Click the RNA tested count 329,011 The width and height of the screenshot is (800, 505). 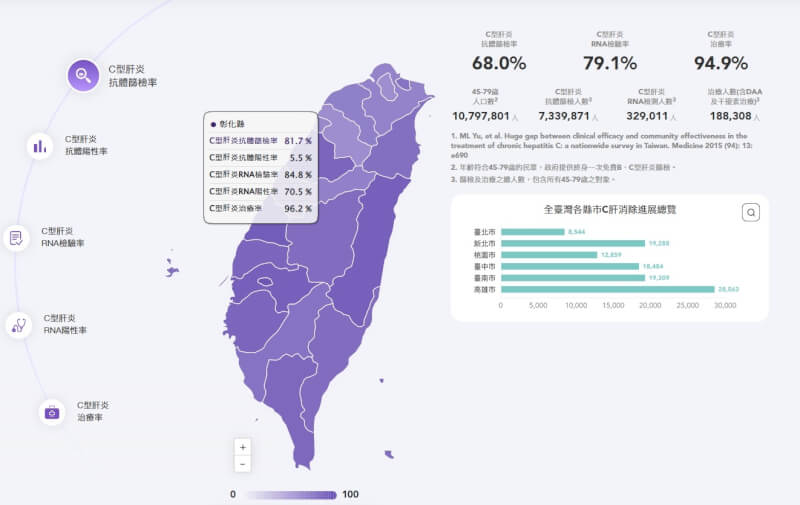pos(647,116)
